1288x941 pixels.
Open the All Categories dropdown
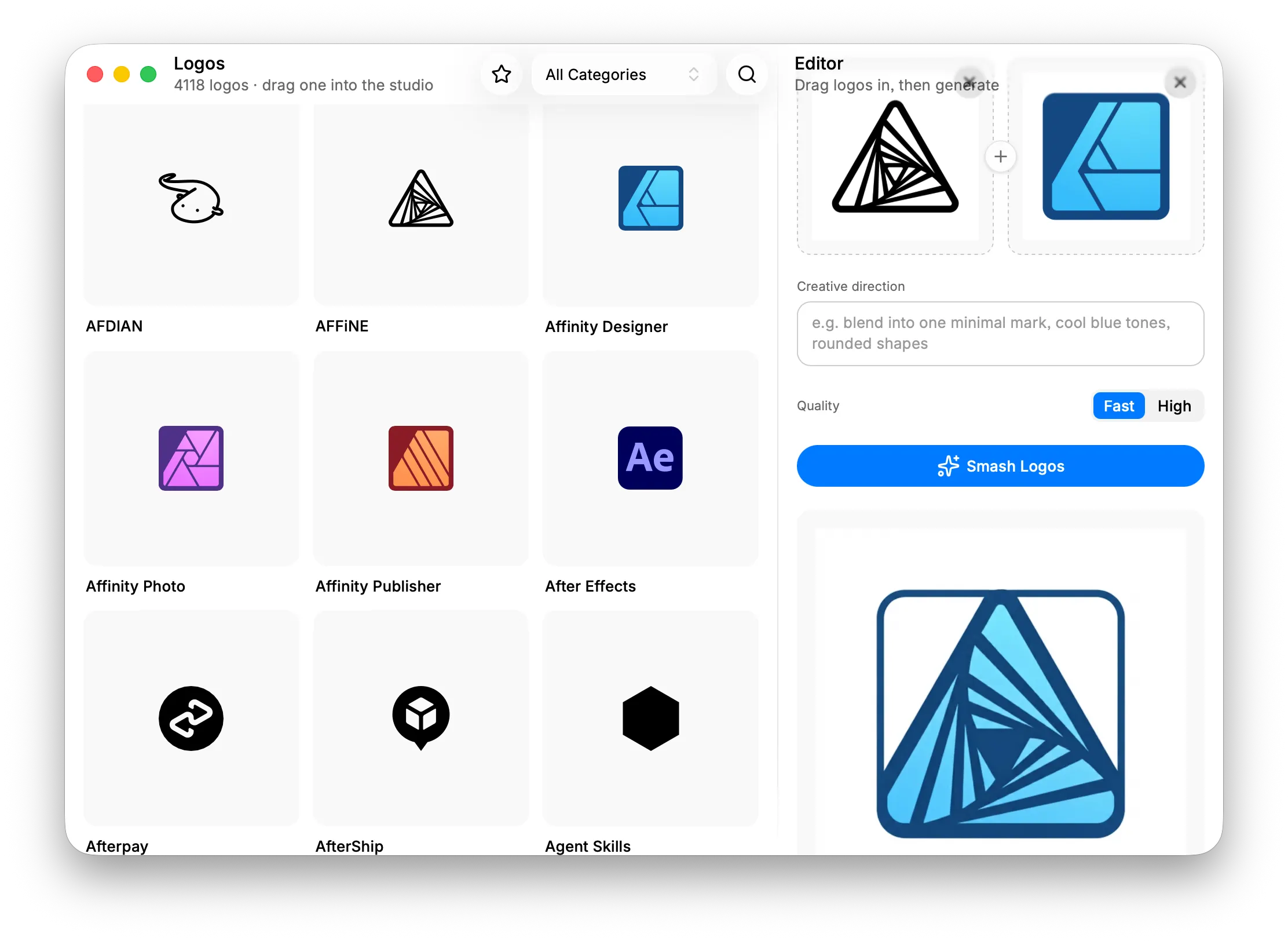click(x=624, y=74)
